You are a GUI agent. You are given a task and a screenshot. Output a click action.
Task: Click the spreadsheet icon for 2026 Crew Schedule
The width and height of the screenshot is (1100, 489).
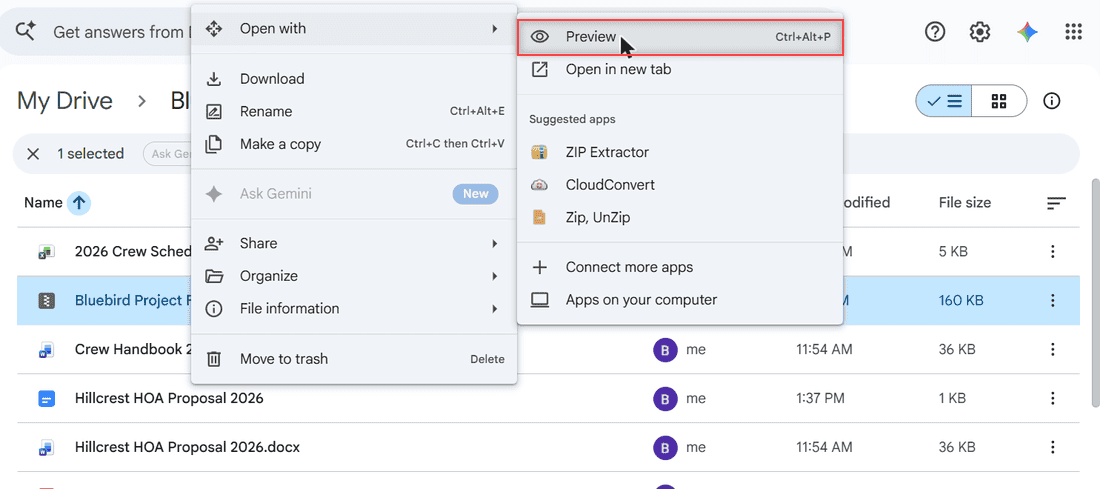point(46,251)
